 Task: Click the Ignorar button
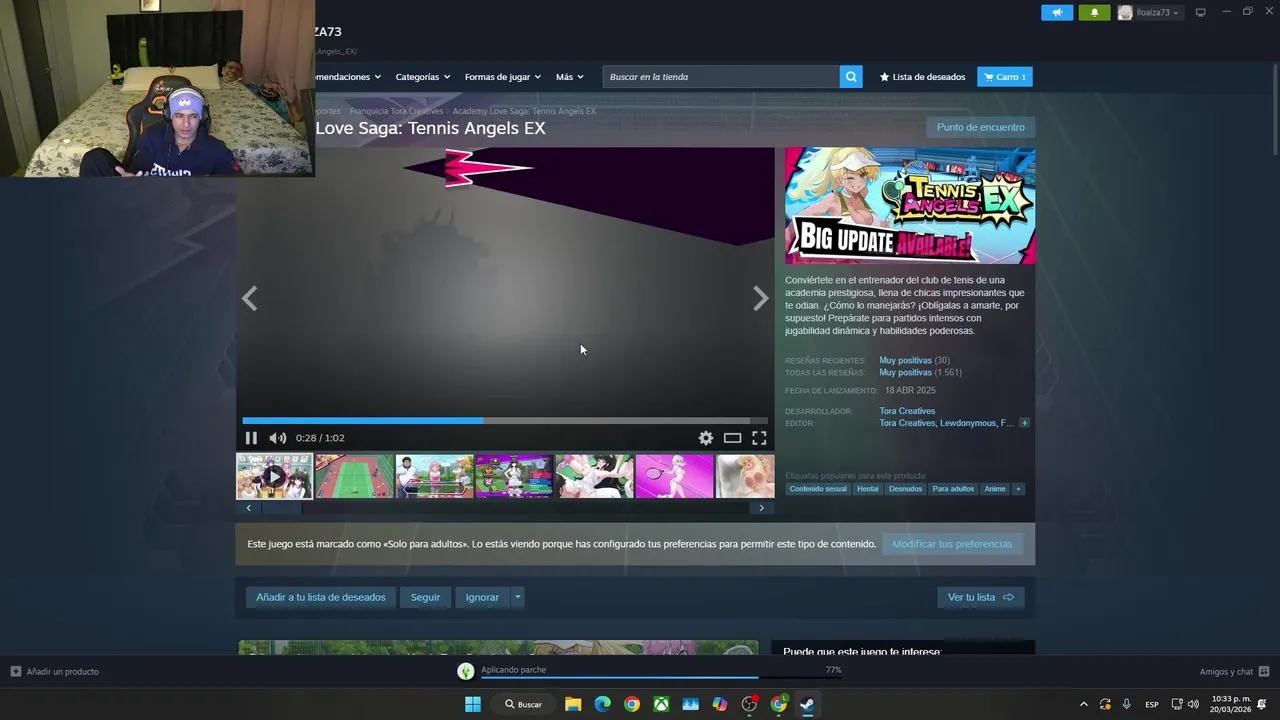coord(482,597)
